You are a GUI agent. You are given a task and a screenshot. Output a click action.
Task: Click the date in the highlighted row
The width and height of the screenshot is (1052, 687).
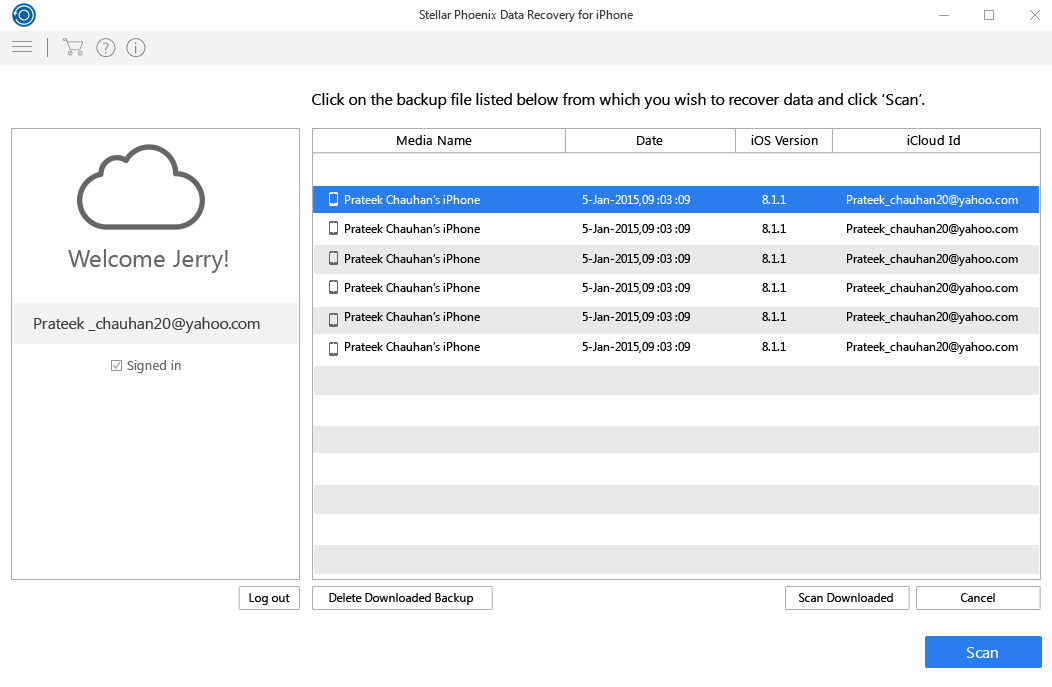coord(636,200)
